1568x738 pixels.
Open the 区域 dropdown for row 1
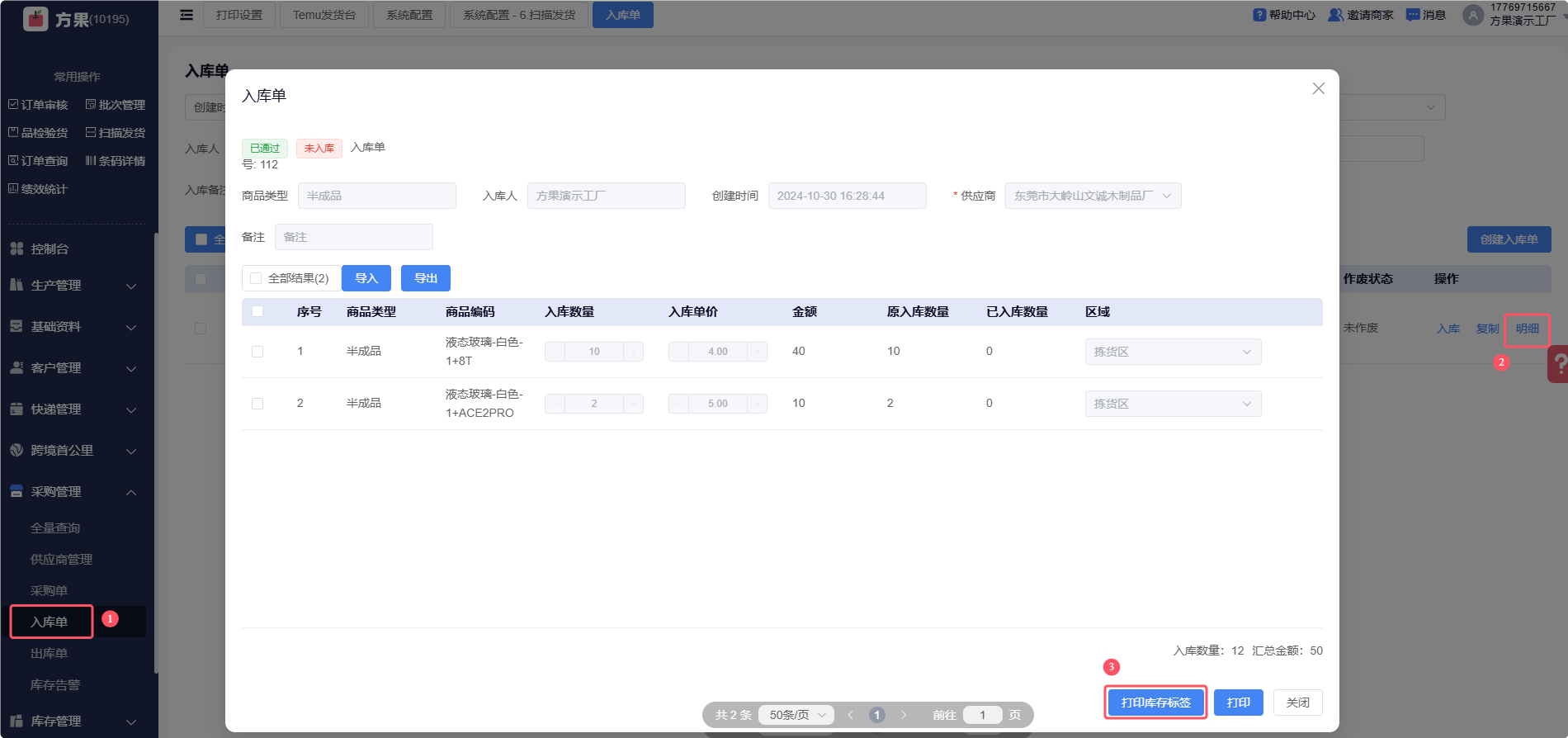[x=1172, y=352]
